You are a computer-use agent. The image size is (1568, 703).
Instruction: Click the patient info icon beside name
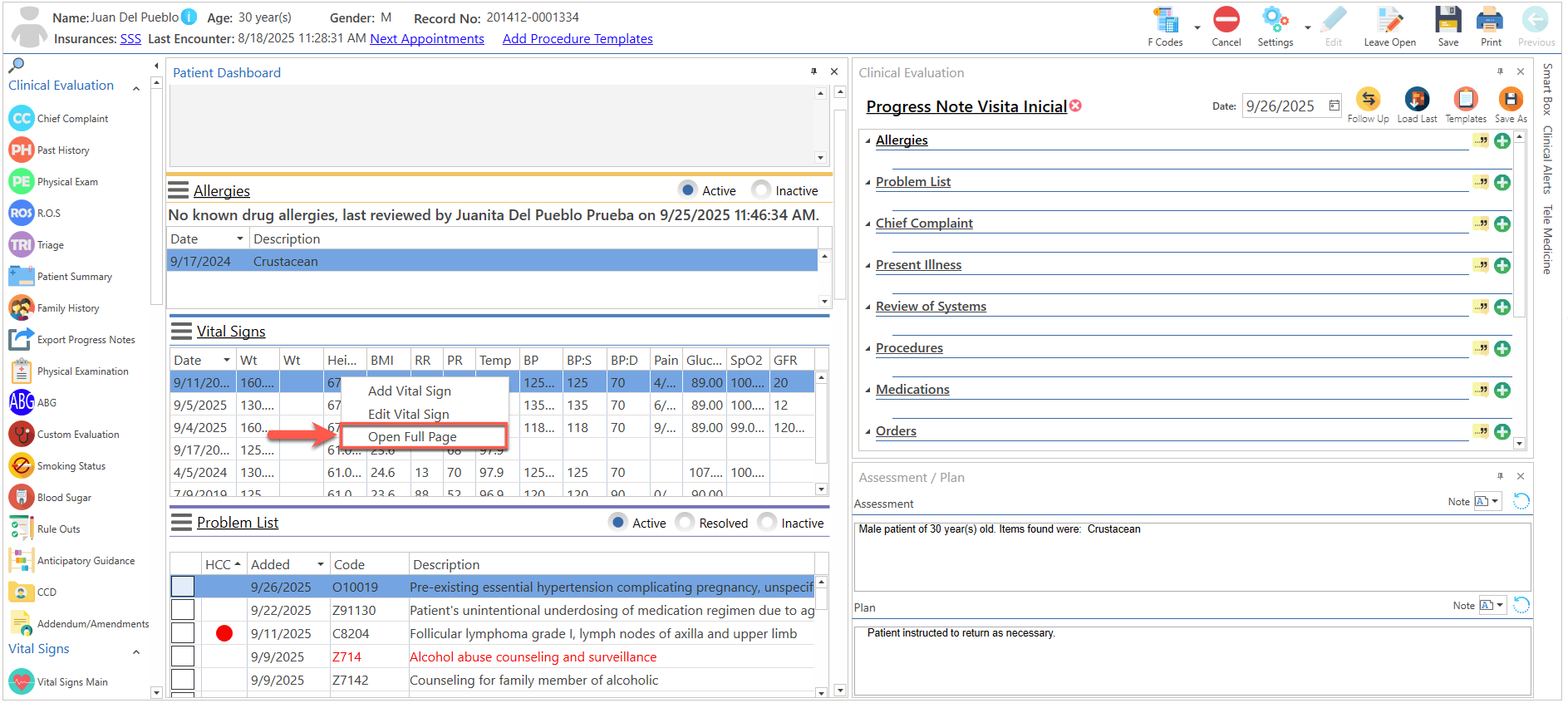(x=189, y=17)
